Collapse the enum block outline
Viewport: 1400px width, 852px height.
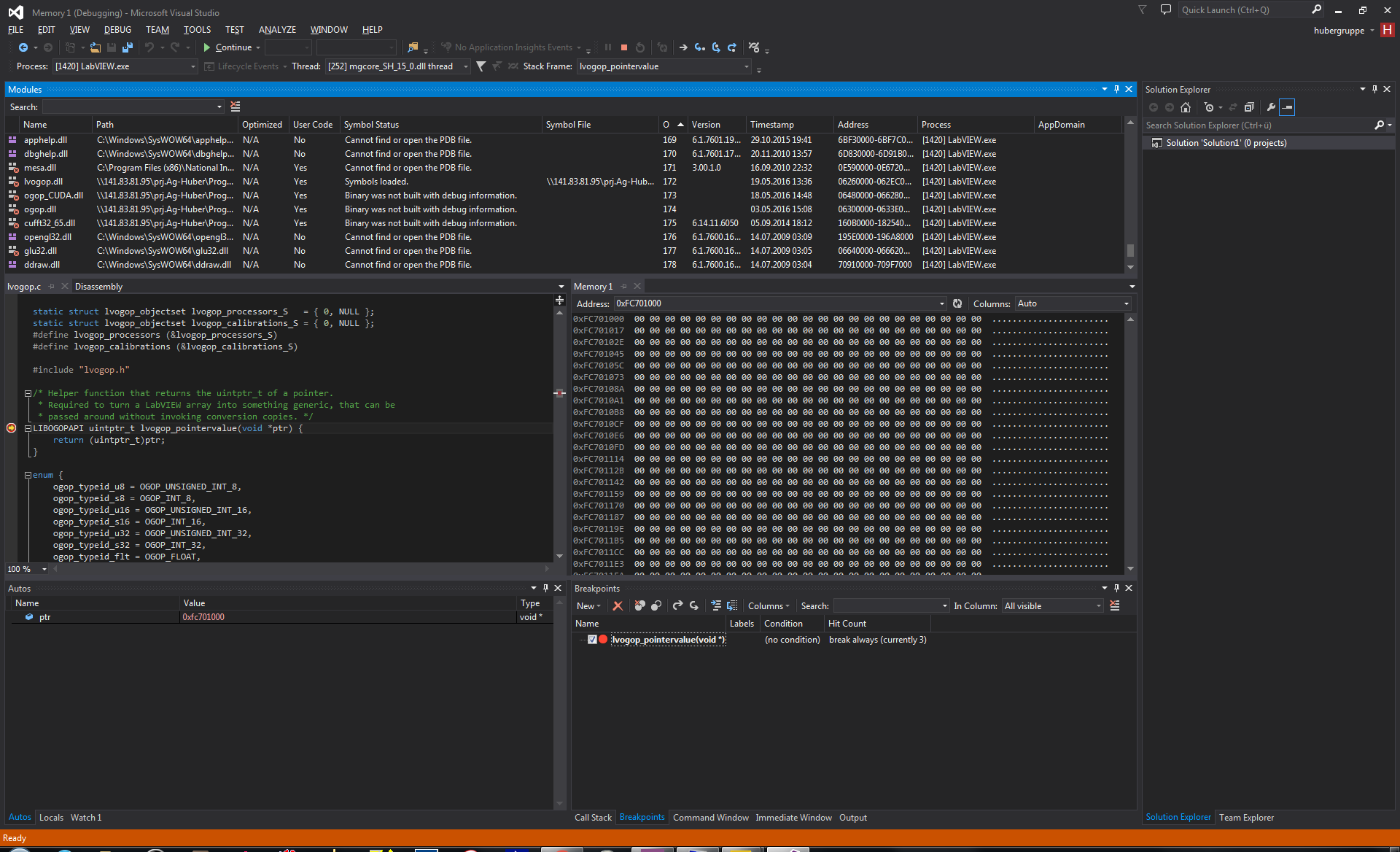coord(28,475)
